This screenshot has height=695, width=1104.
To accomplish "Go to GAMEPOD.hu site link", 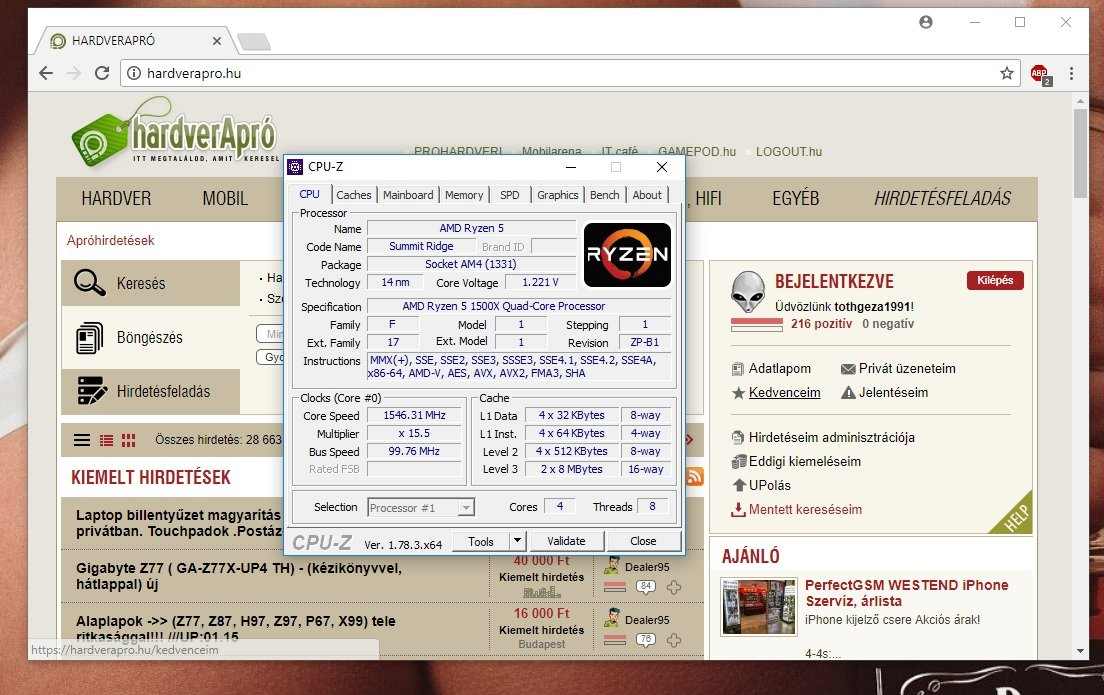I will pos(696,151).
